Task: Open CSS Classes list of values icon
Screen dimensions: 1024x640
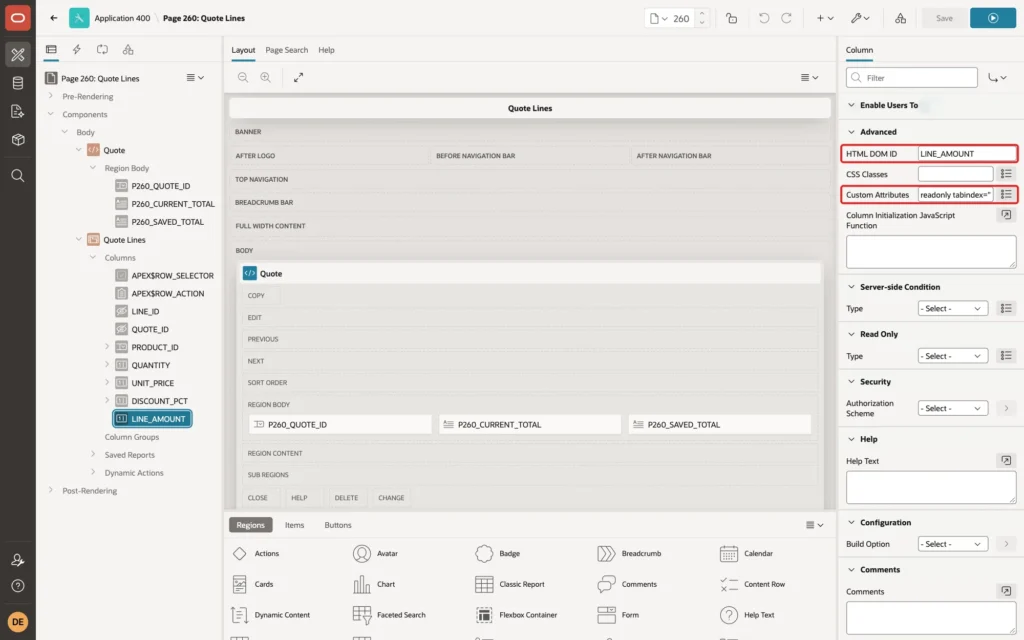Action: click(1006, 174)
